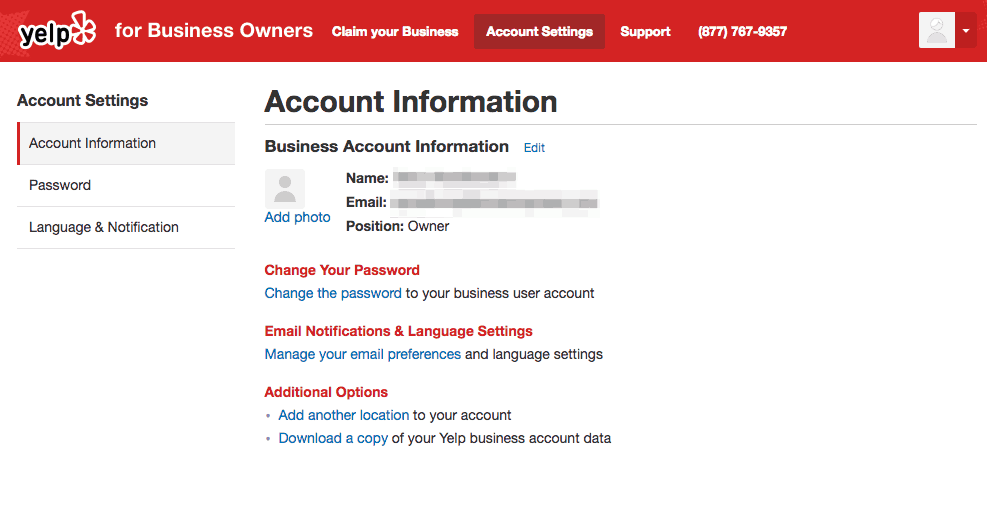The width and height of the screenshot is (987, 507).
Task: Click the (877) 767-9357 phone number
Action: [742, 32]
